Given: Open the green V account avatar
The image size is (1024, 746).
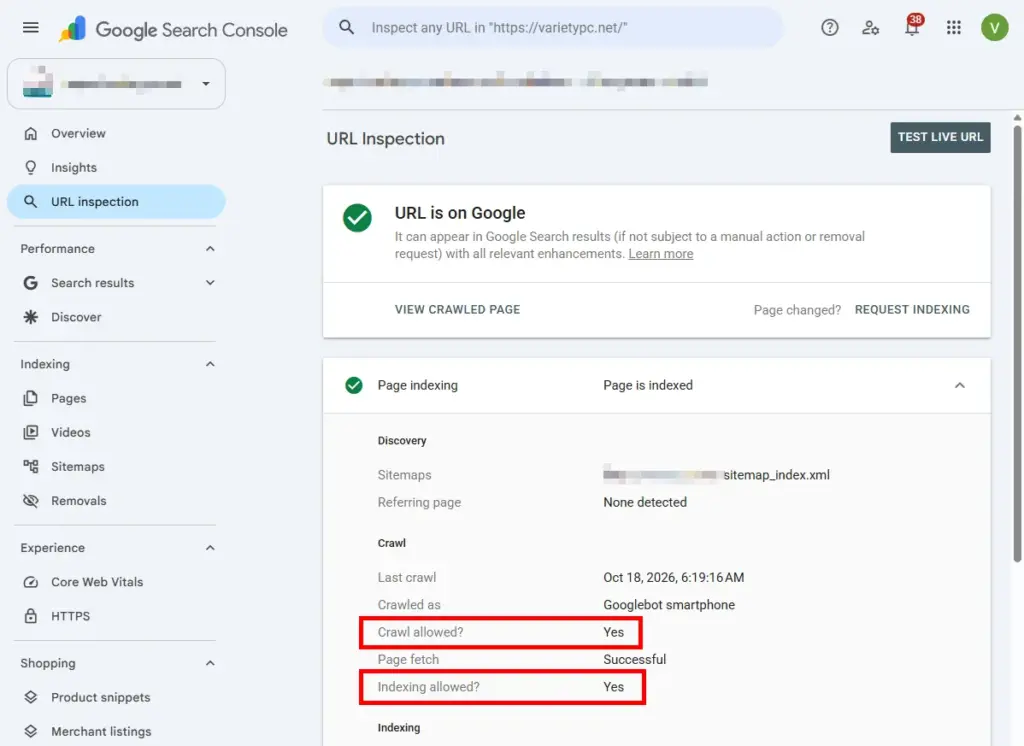Looking at the screenshot, I should (994, 27).
